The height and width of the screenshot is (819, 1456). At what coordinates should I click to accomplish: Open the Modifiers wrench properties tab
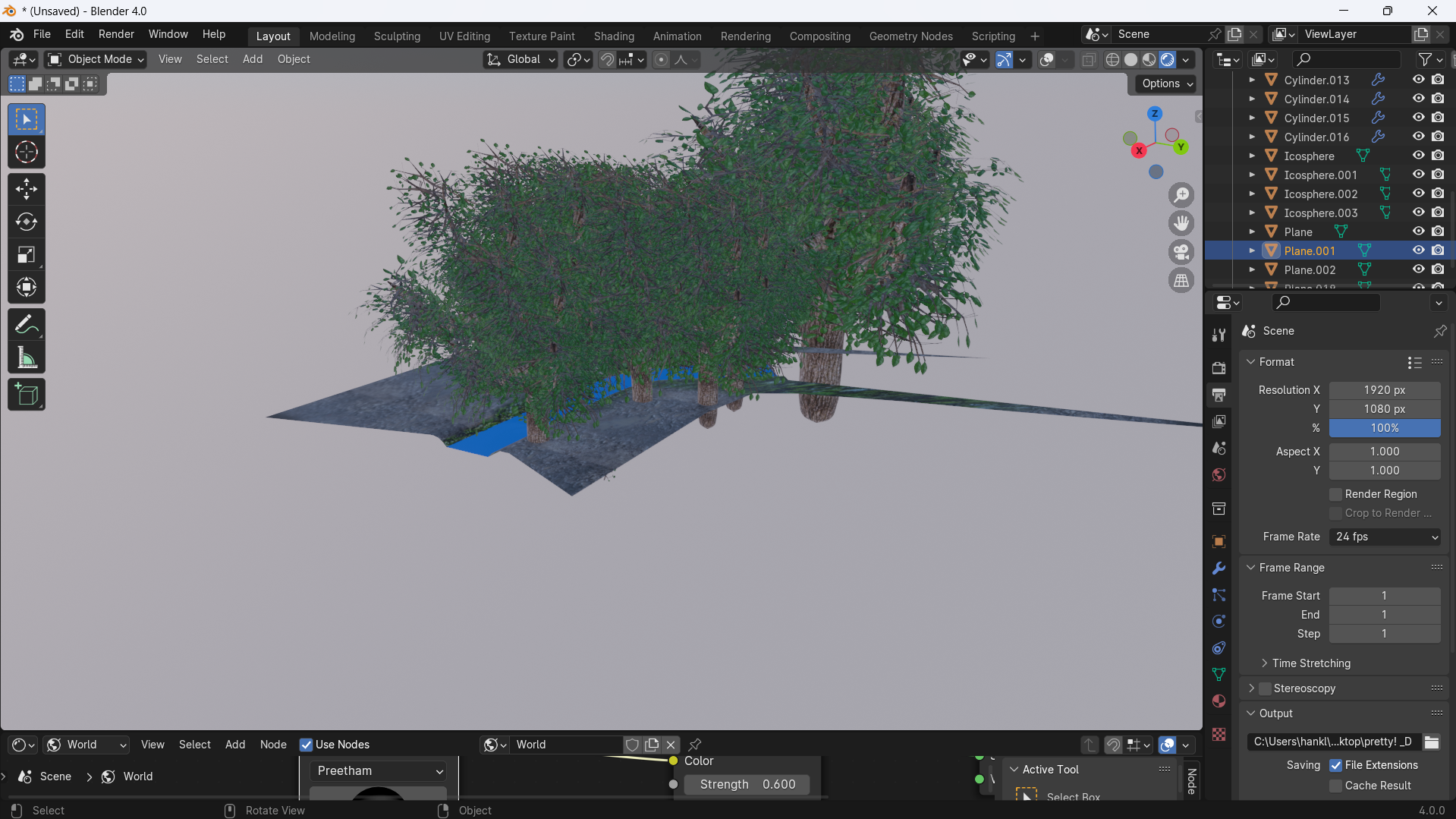pyautogui.click(x=1219, y=568)
